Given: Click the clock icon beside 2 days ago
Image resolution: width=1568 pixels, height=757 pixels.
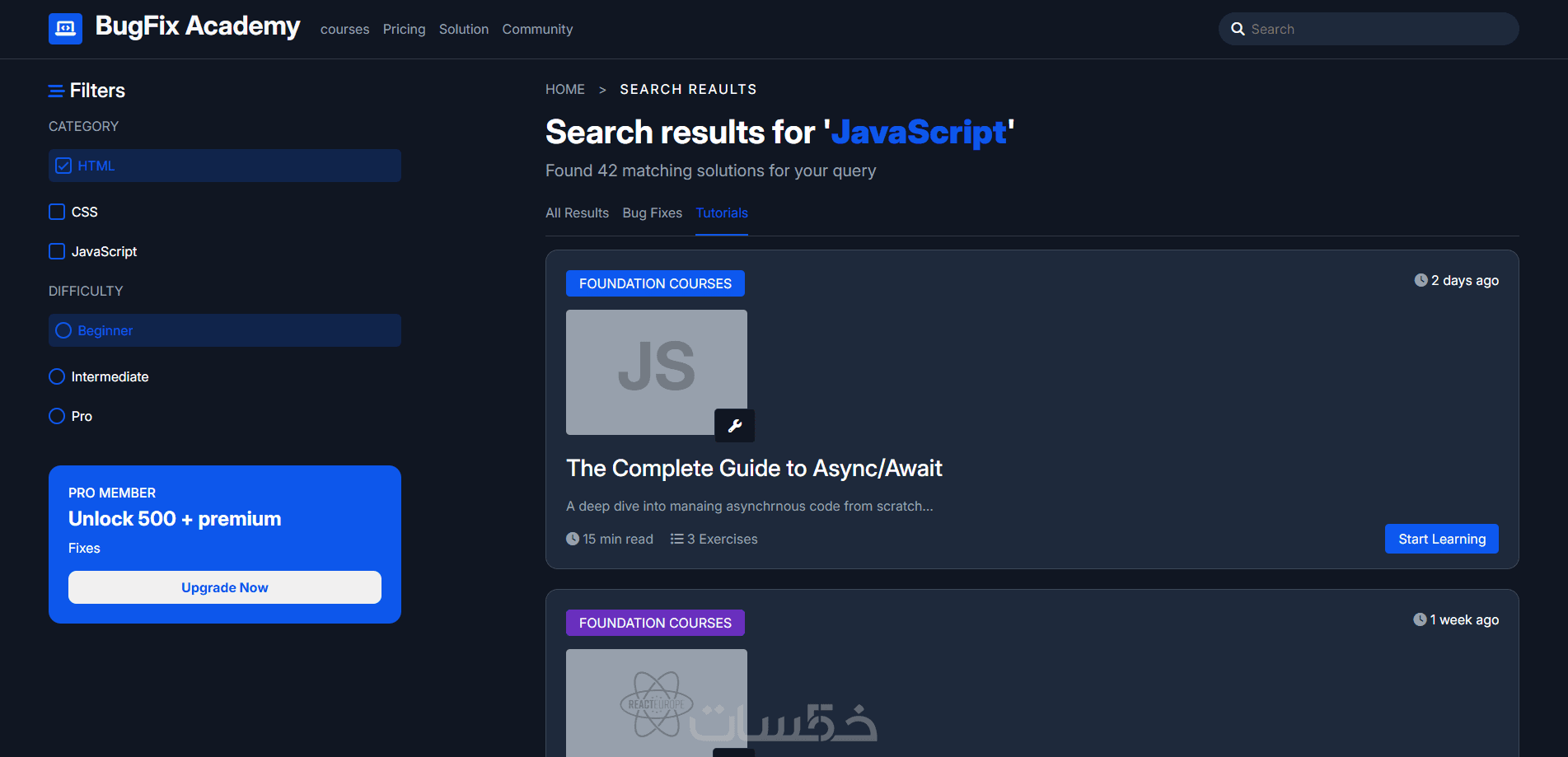Looking at the screenshot, I should [x=1421, y=280].
